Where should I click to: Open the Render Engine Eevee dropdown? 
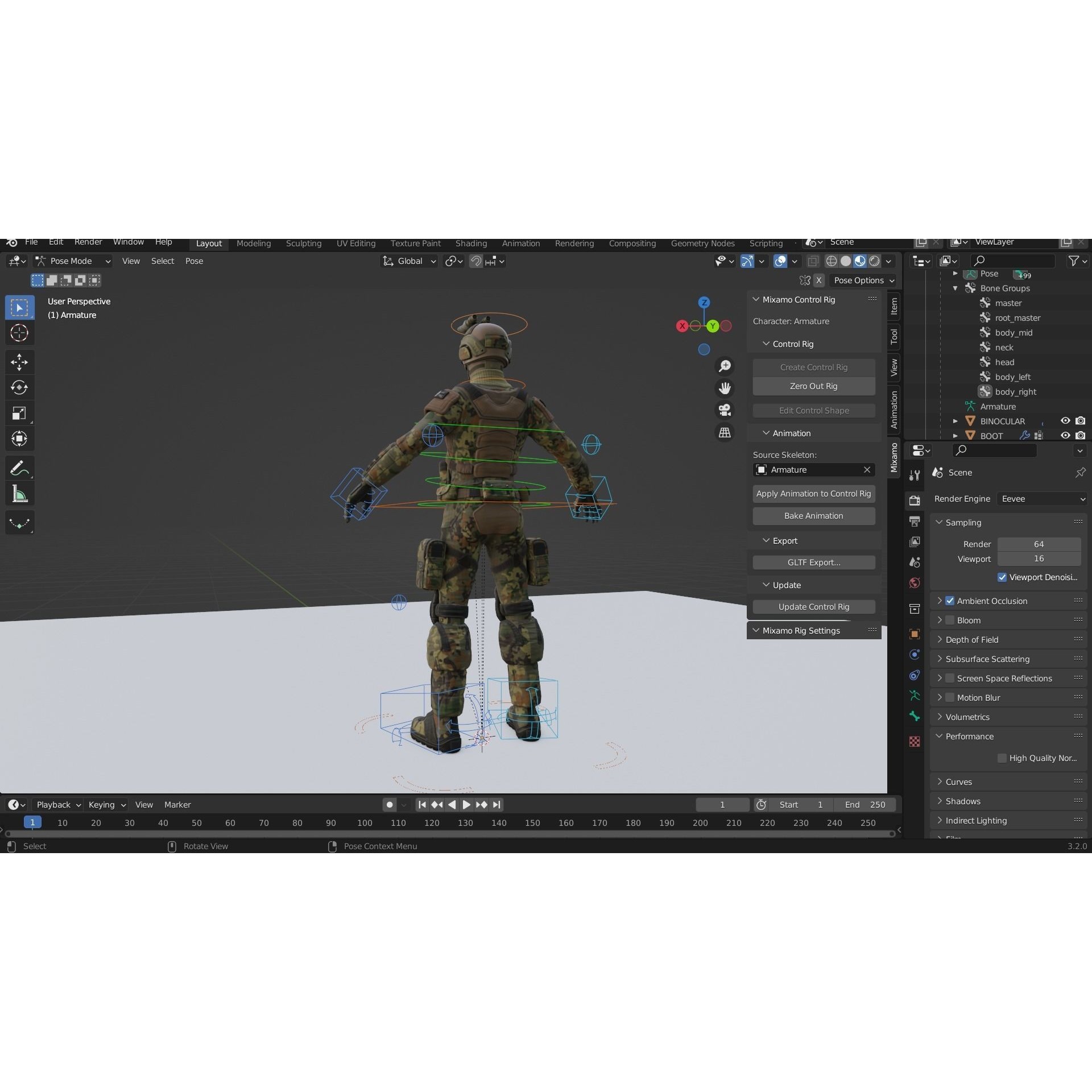tap(1043, 499)
